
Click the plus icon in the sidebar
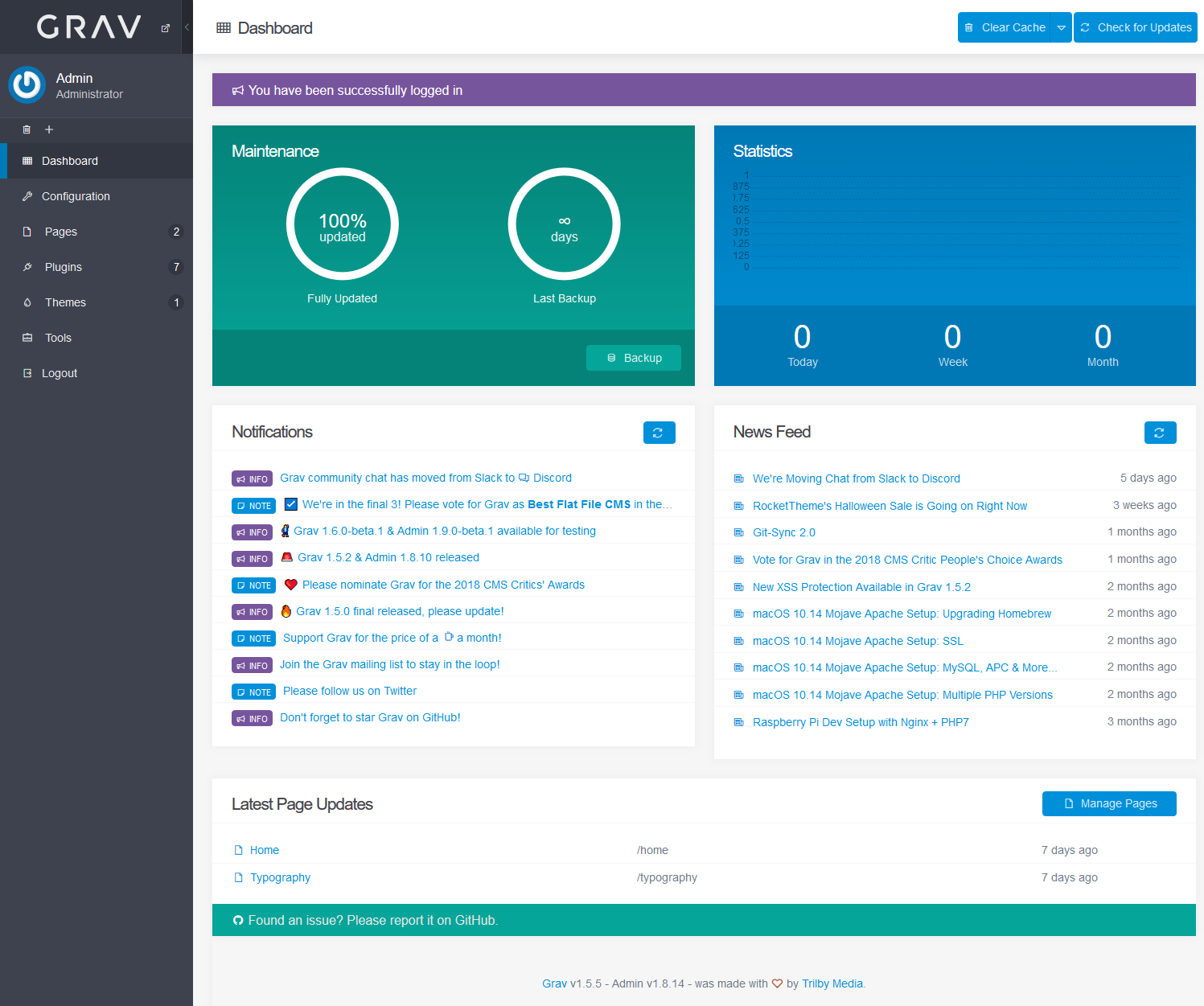point(49,129)
